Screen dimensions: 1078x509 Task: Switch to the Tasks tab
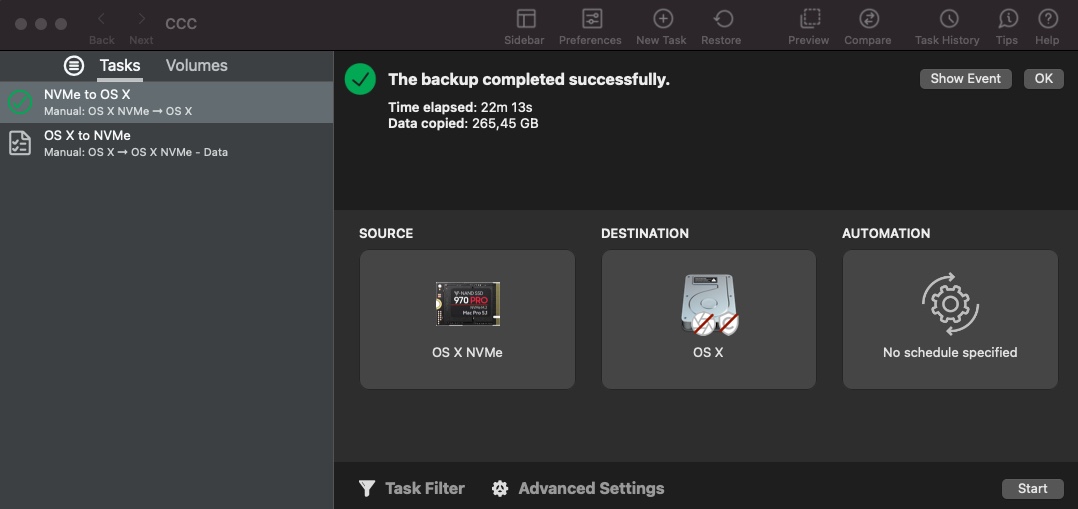[x=120, y=65]
